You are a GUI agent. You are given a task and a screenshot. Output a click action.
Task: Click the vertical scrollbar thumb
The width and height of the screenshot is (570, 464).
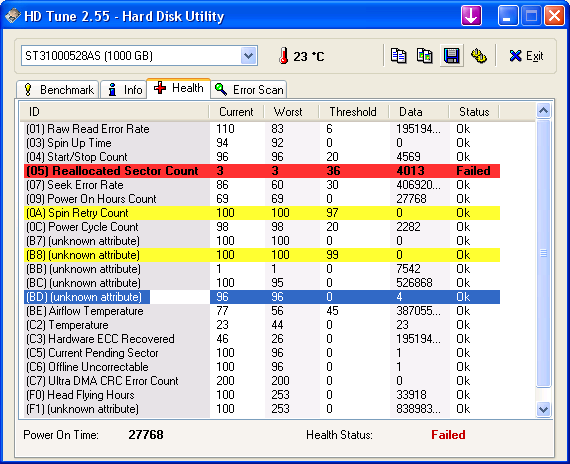(x=543, y=253)
